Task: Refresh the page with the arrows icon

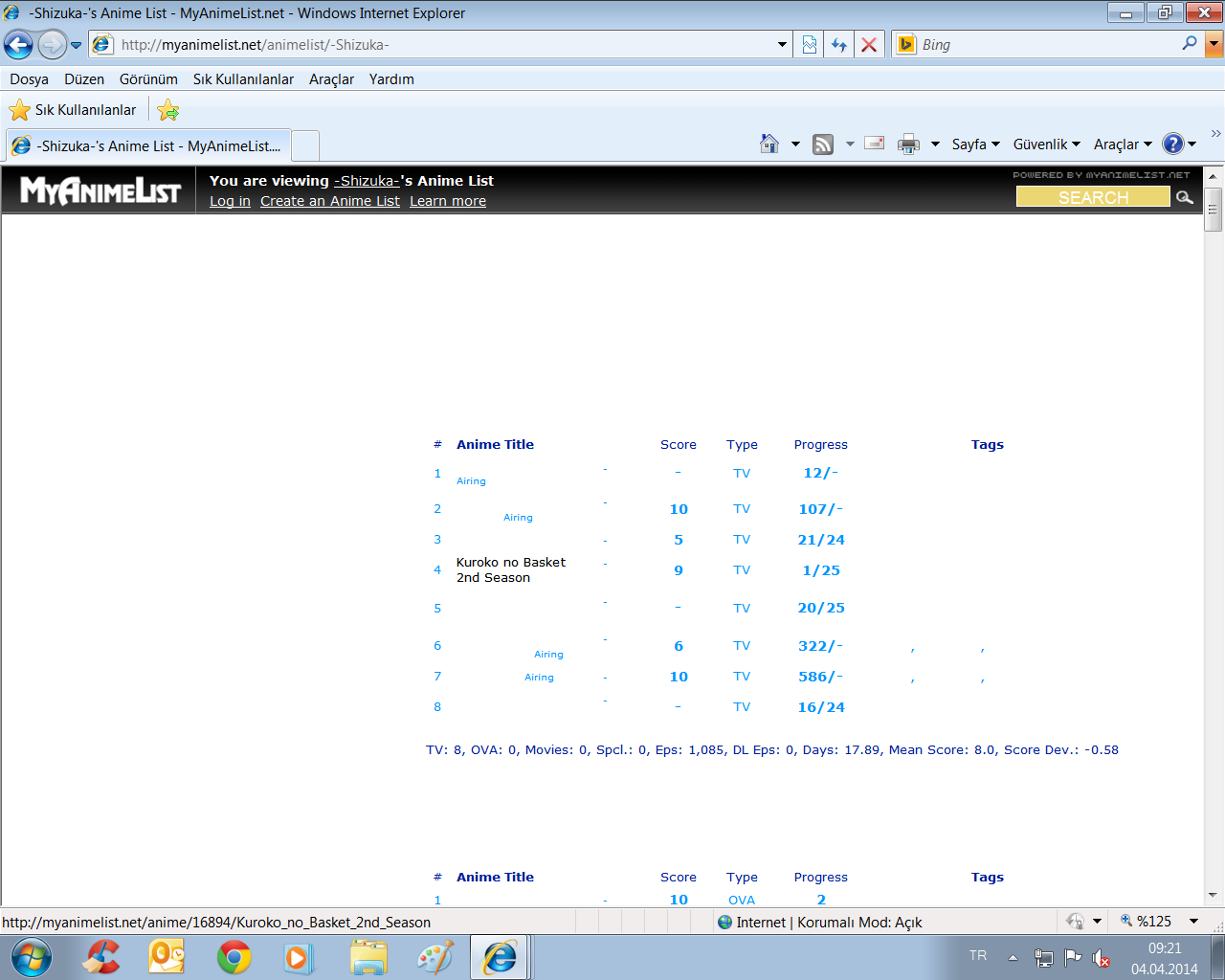Action: coord(839,45)
